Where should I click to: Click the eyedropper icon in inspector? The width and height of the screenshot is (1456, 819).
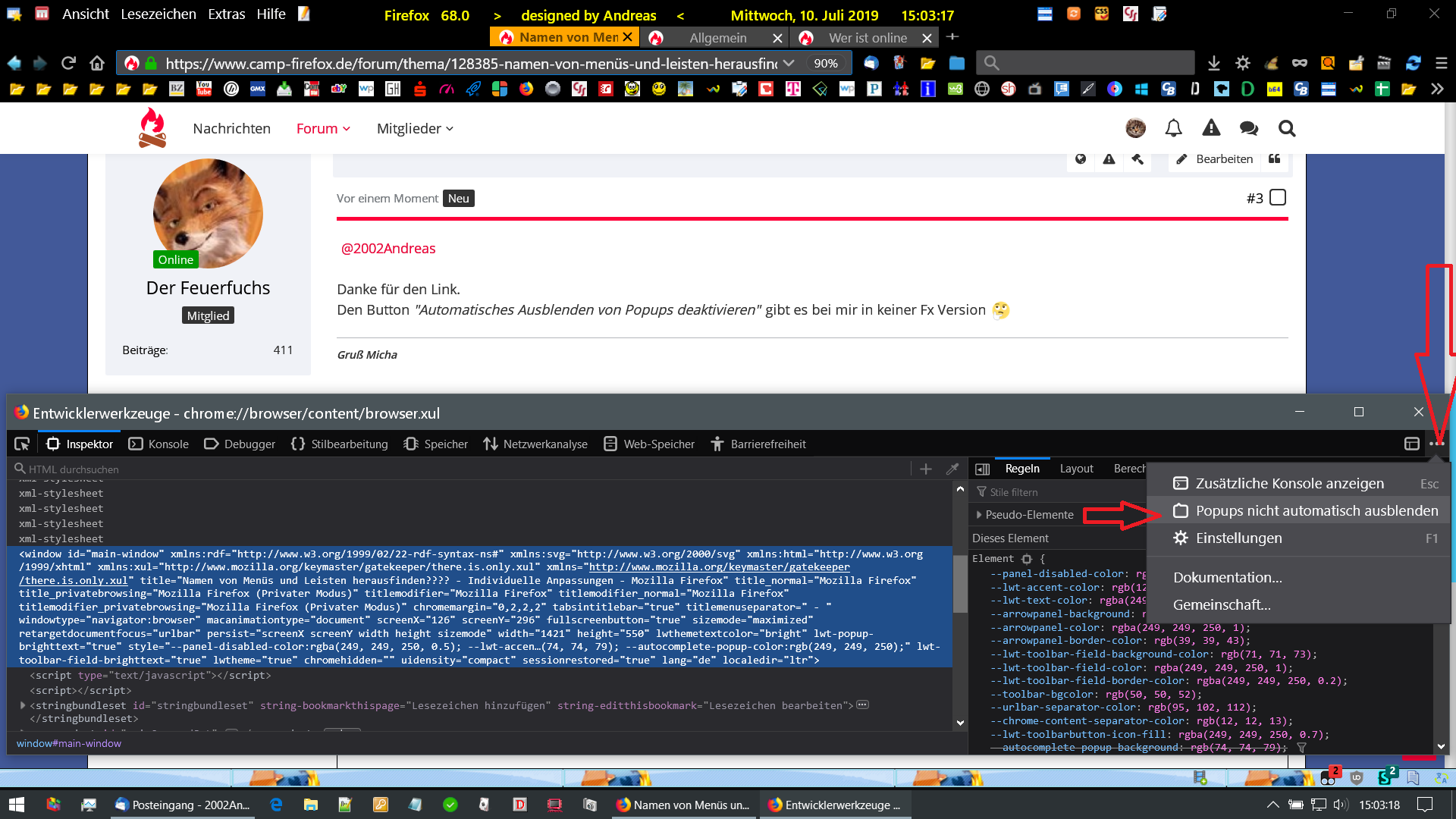tap(952, 469)
